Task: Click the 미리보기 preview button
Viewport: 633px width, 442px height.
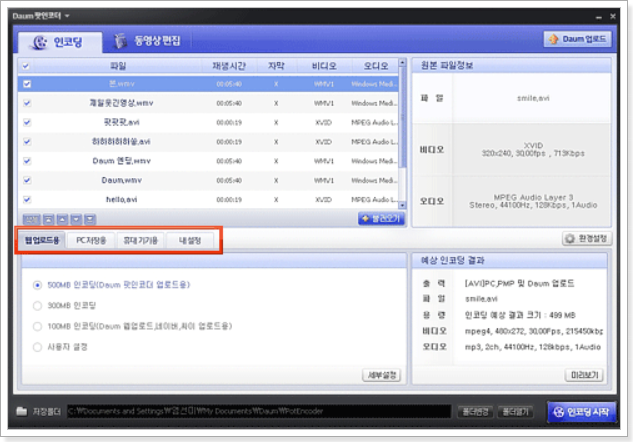Action: tap(584, 375)
